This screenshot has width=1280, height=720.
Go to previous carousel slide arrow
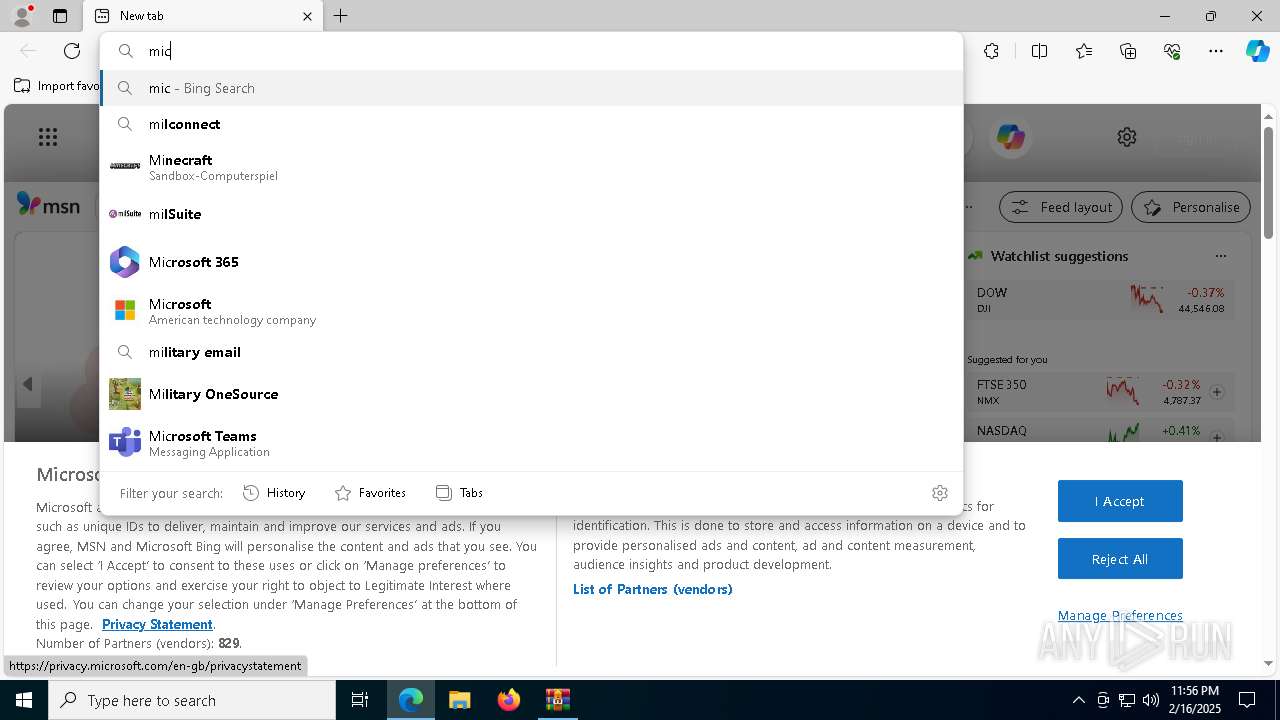click(28, 384)
